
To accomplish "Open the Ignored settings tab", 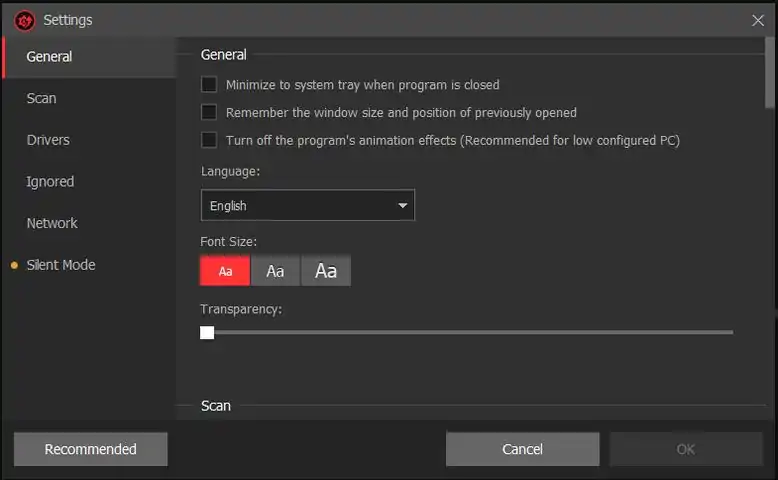I will click(x=50, y=182).
